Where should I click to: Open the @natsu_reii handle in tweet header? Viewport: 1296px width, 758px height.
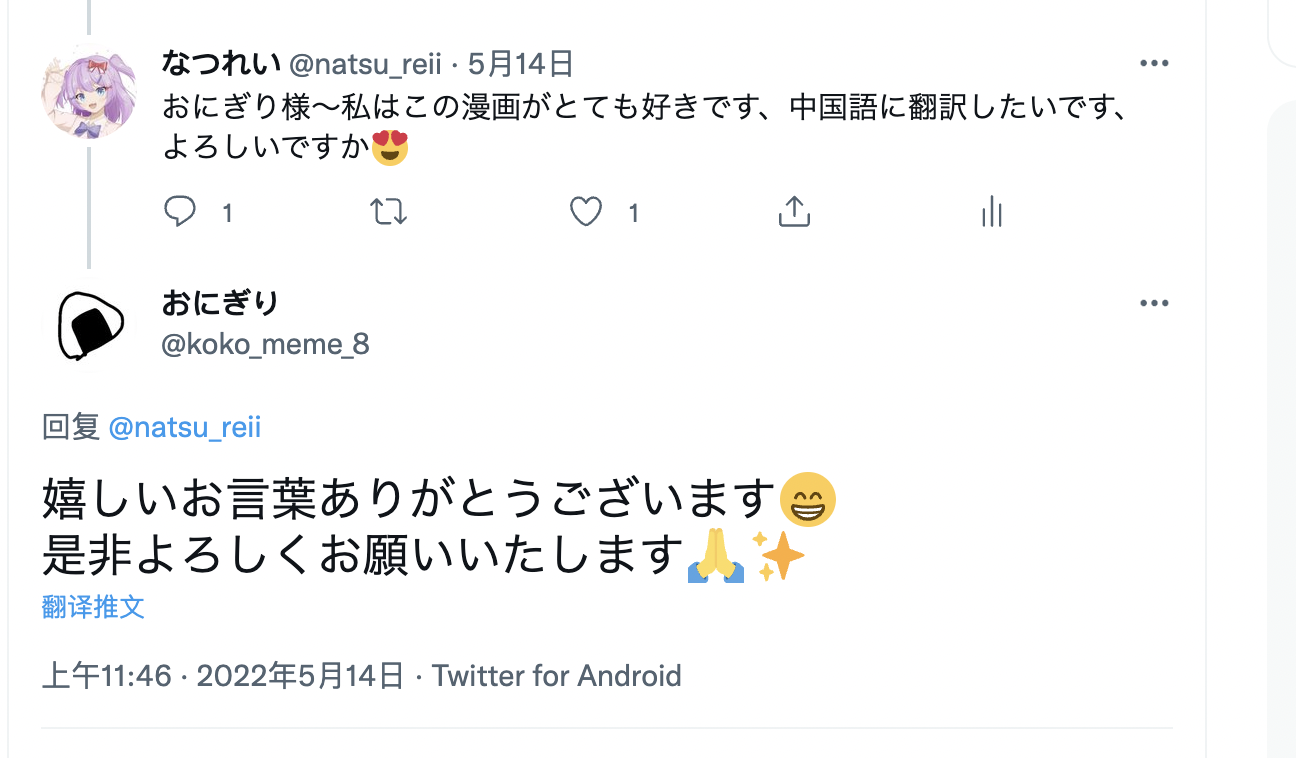[x=365, y=65]
